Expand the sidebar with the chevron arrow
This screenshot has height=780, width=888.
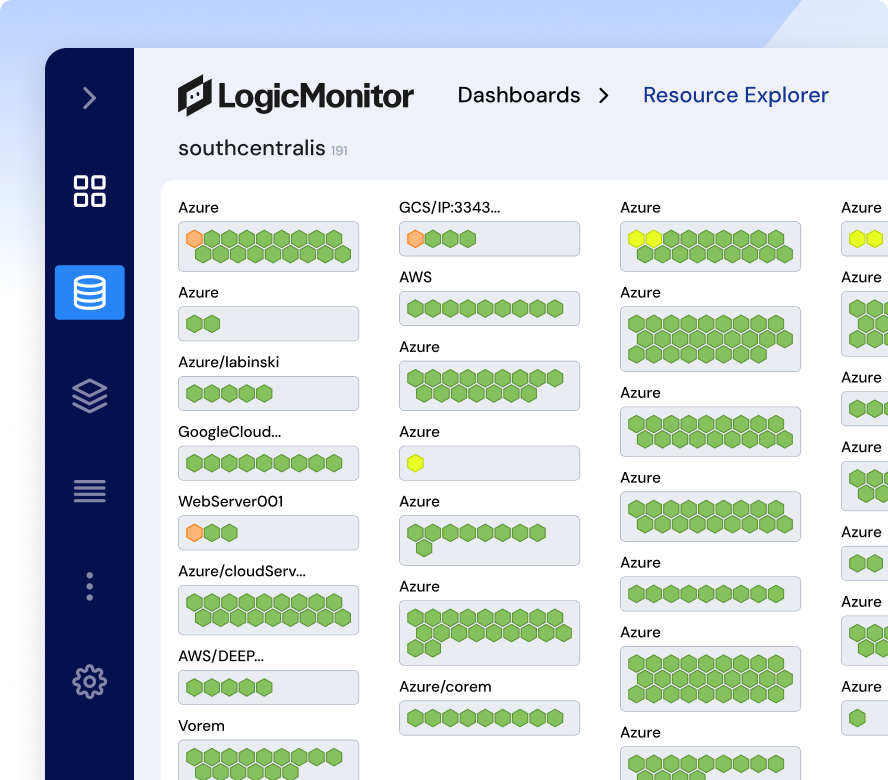click(x=89, y=98)
